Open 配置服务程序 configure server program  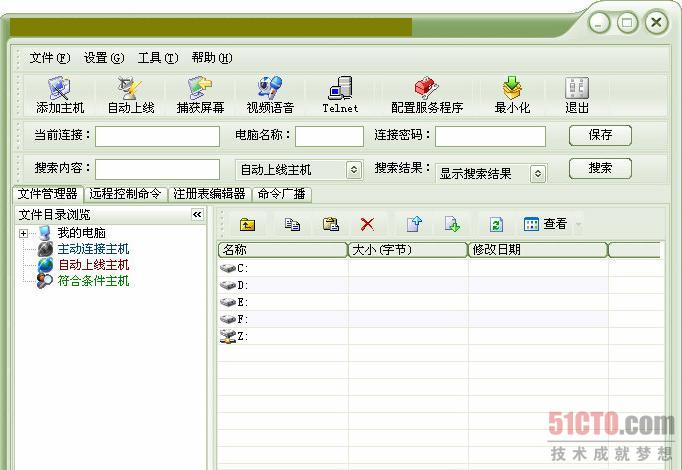(x=427, y=95)
